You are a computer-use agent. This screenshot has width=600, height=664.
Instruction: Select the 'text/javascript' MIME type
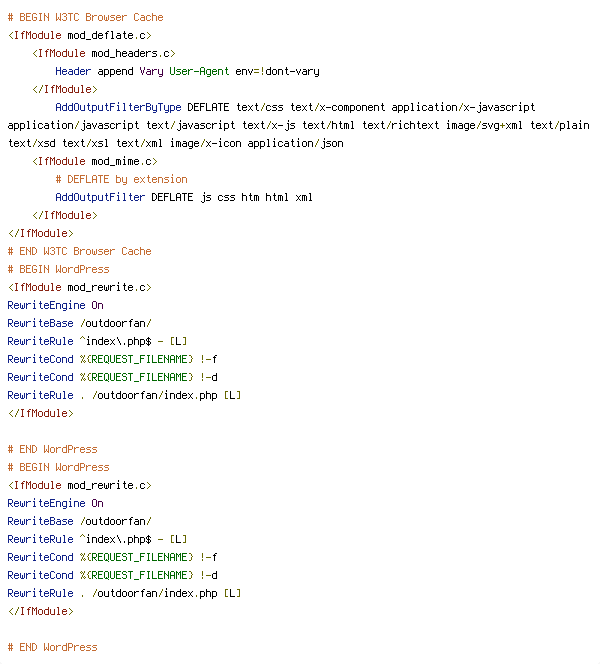pyautogui.click(x=191, y=125)
